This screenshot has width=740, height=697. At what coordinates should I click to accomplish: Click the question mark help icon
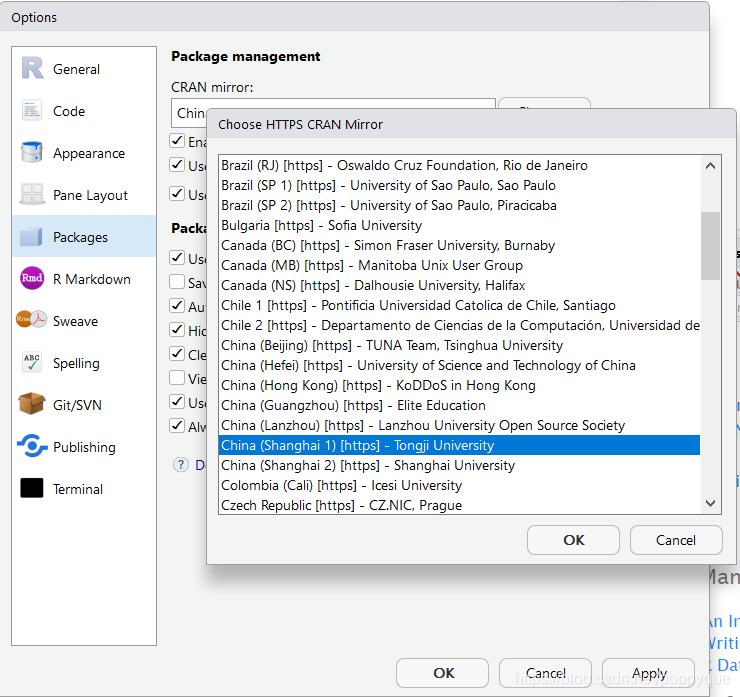(180, 465)
